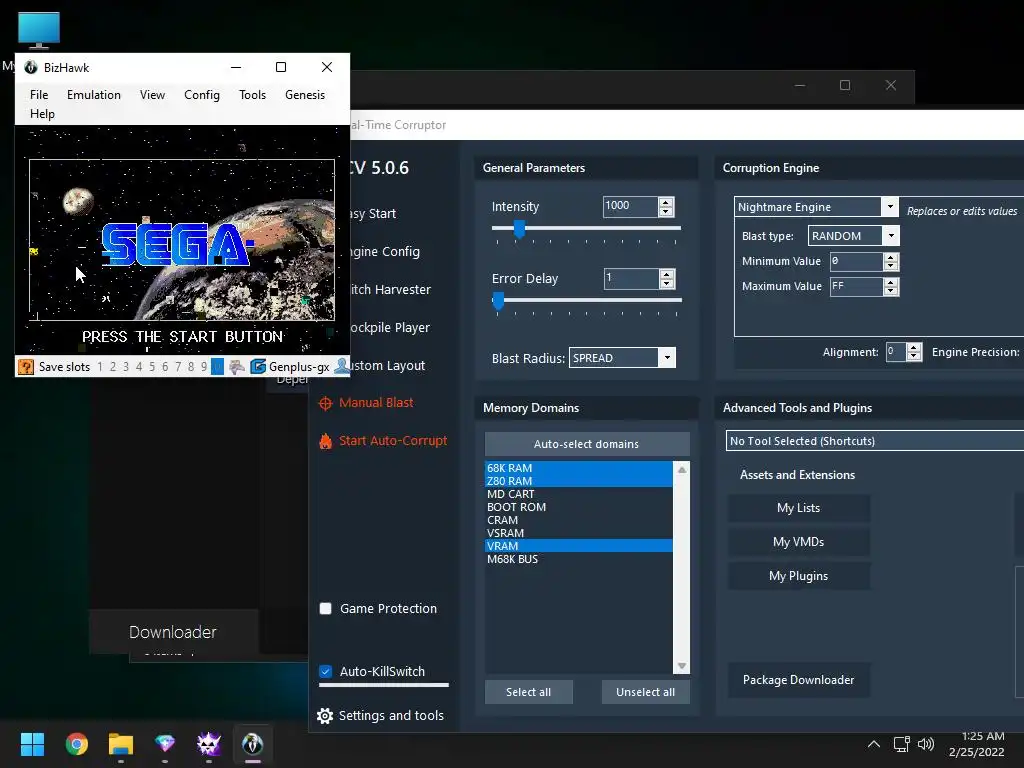Image resolution: width=1024 pixels, height=768 pixels.
Task: Select MD CART in memory domains
Action: tap(579, 494)
